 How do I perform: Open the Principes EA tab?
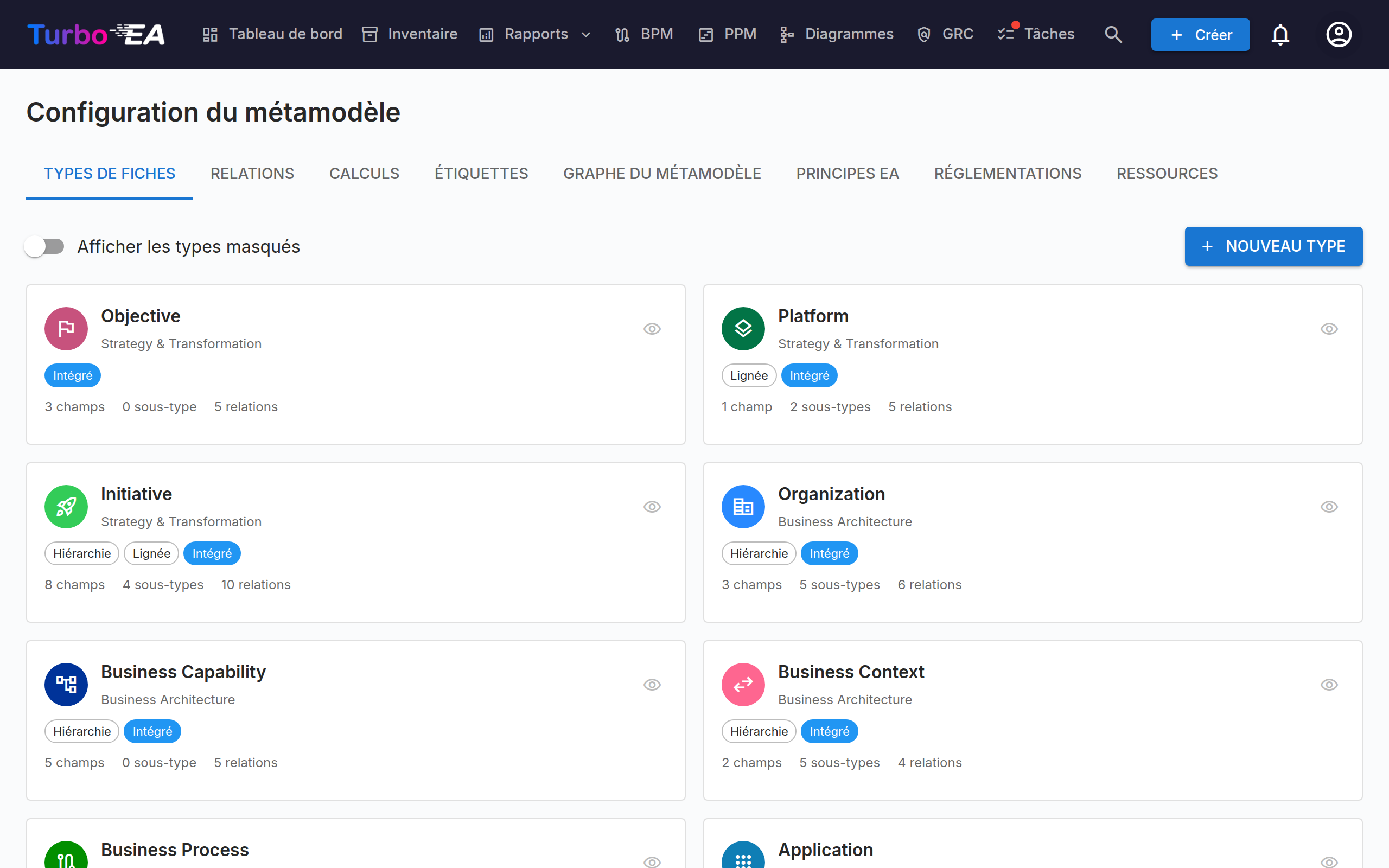847,174
